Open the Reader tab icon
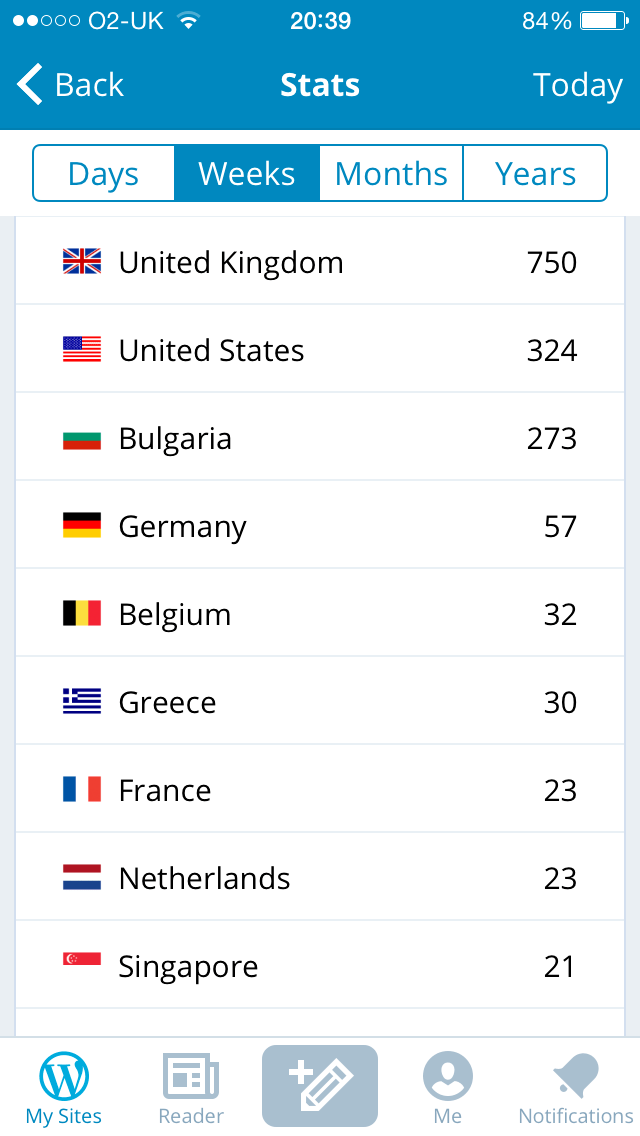 pos(191,1077)
